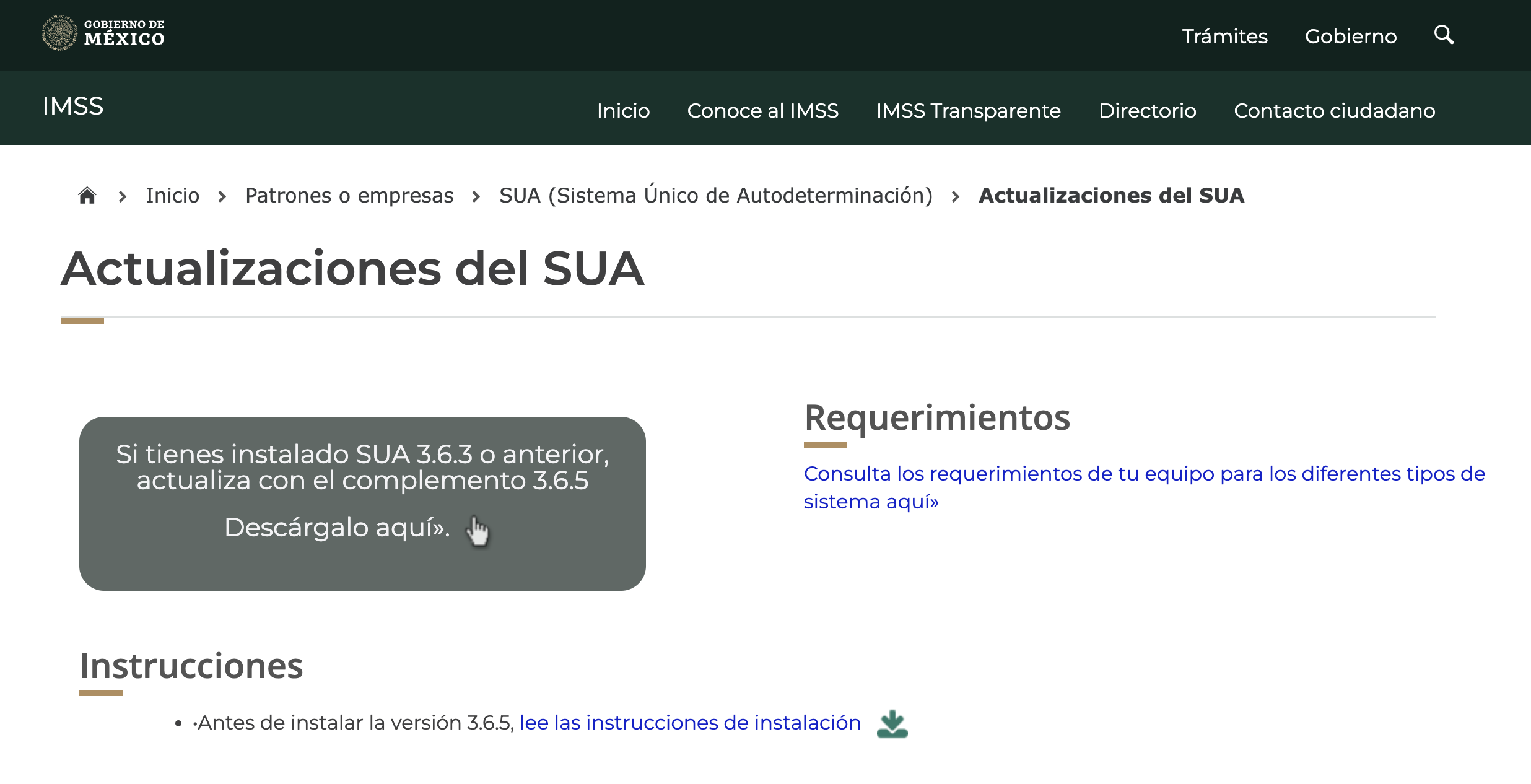Open Contacto ciudadano page
The image size is (1531, 784).
[x=1334, y=111]
